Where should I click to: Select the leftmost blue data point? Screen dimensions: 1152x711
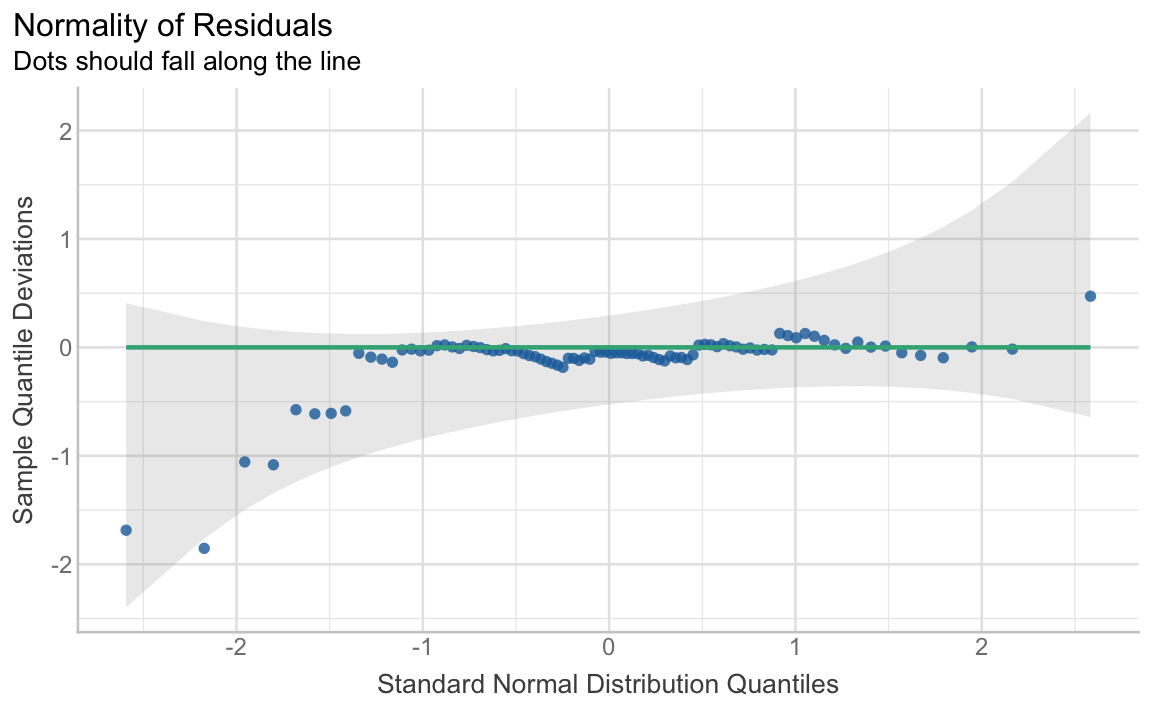coord(126,530)
